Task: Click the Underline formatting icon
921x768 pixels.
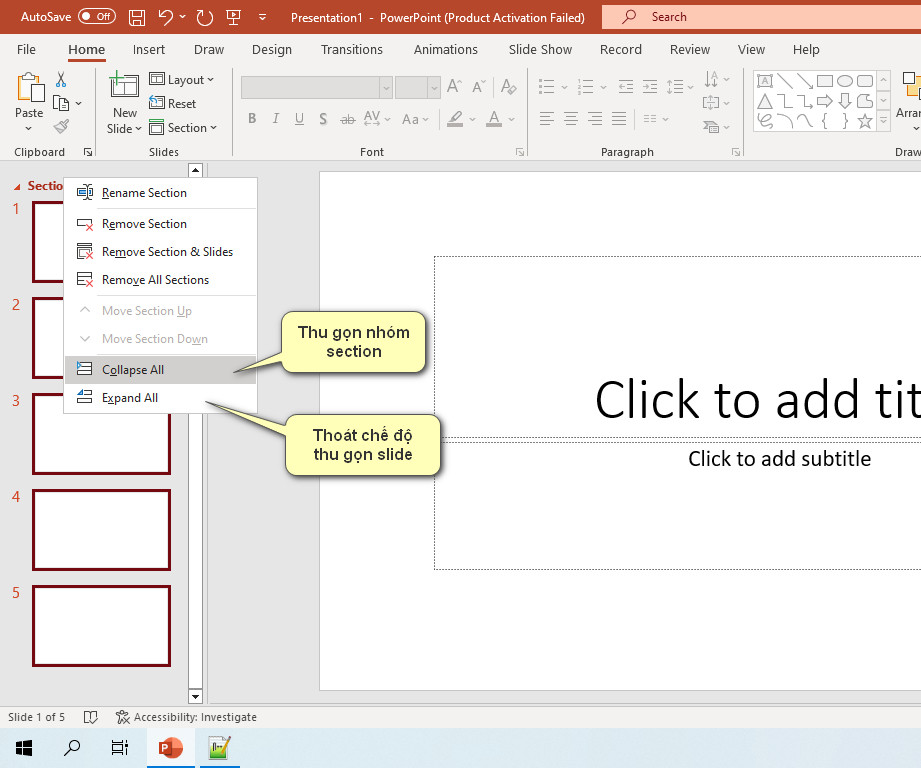Action: pos(300,119)
